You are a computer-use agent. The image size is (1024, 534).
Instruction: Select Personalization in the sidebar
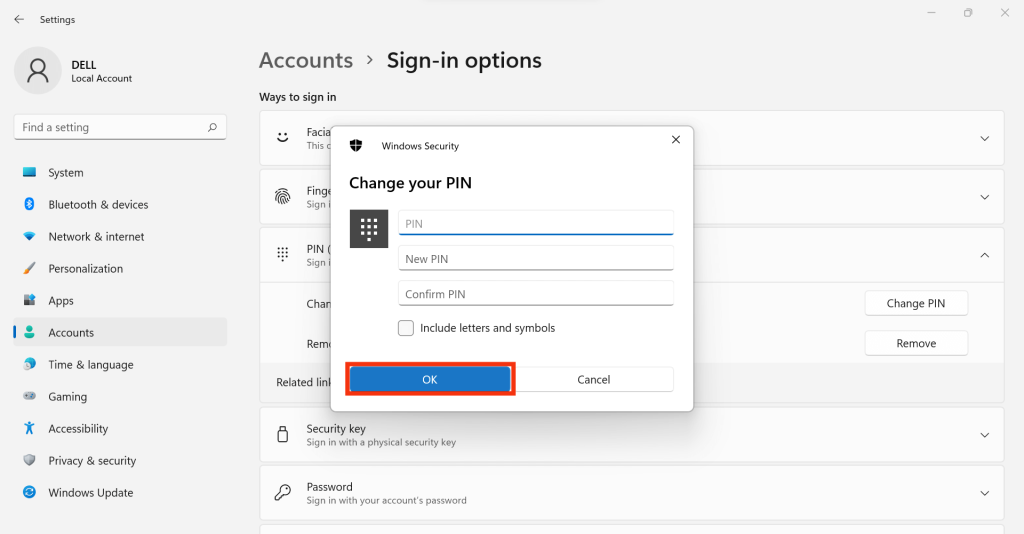point(120,268)
